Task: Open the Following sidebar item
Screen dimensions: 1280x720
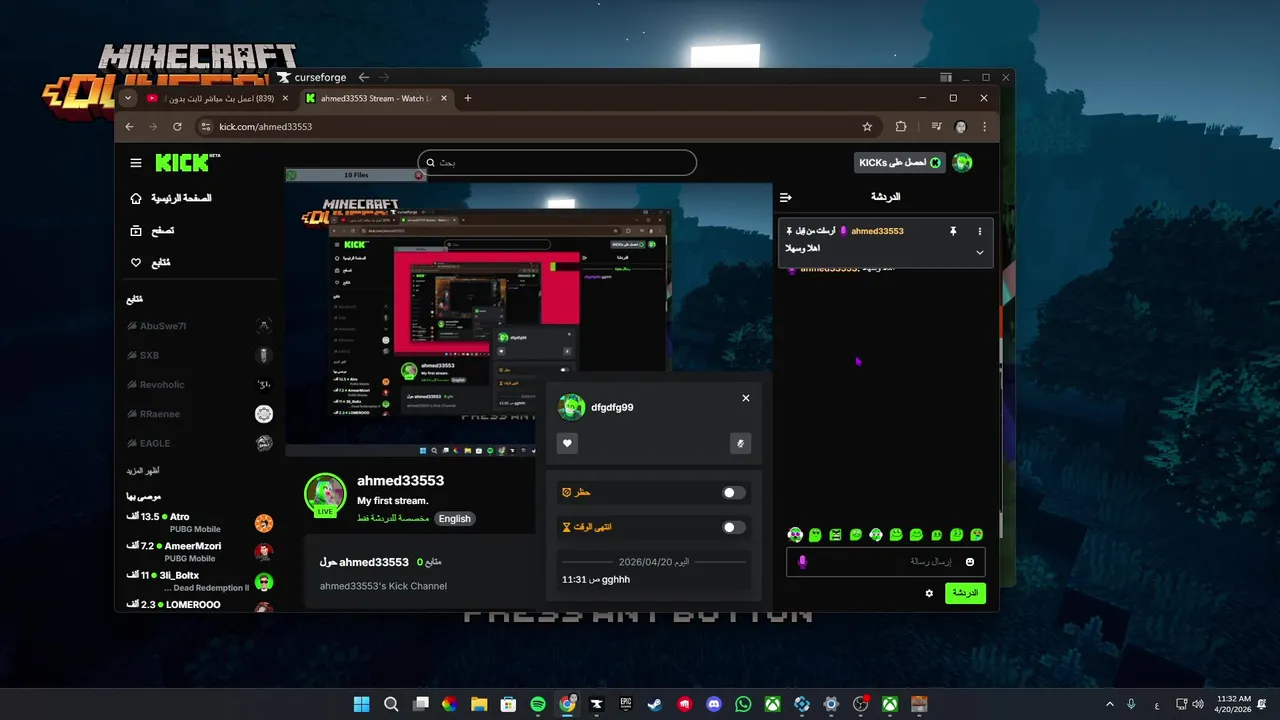Action: 150,262
